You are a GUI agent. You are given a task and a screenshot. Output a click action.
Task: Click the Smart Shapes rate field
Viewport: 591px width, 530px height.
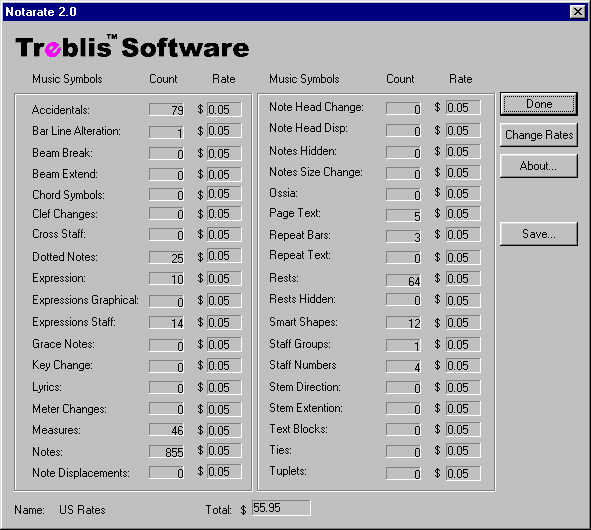[463, 323]
